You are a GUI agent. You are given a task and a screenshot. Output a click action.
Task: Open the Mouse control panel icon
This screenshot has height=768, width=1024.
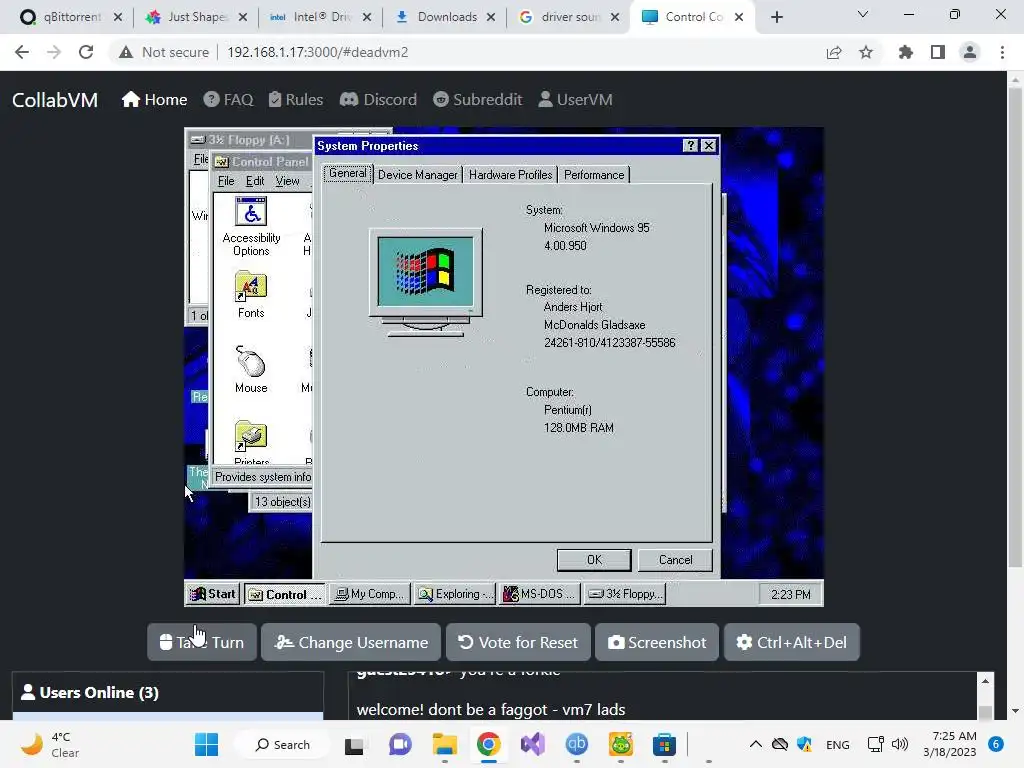point(251,370)
